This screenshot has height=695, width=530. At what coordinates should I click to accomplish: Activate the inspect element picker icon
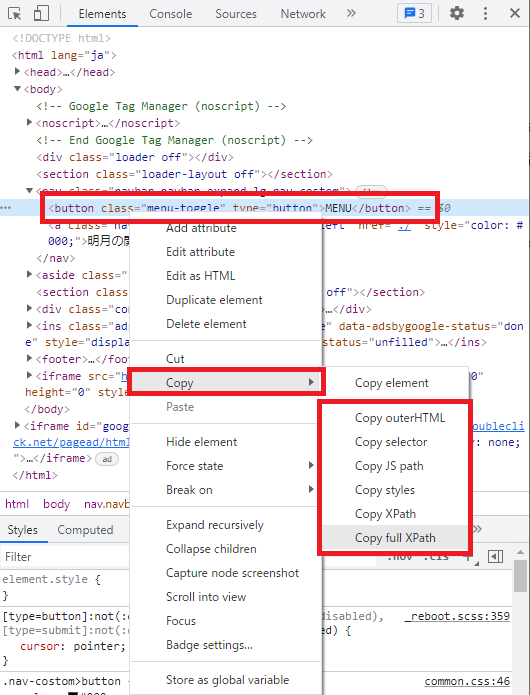click(x=15, y=13)
